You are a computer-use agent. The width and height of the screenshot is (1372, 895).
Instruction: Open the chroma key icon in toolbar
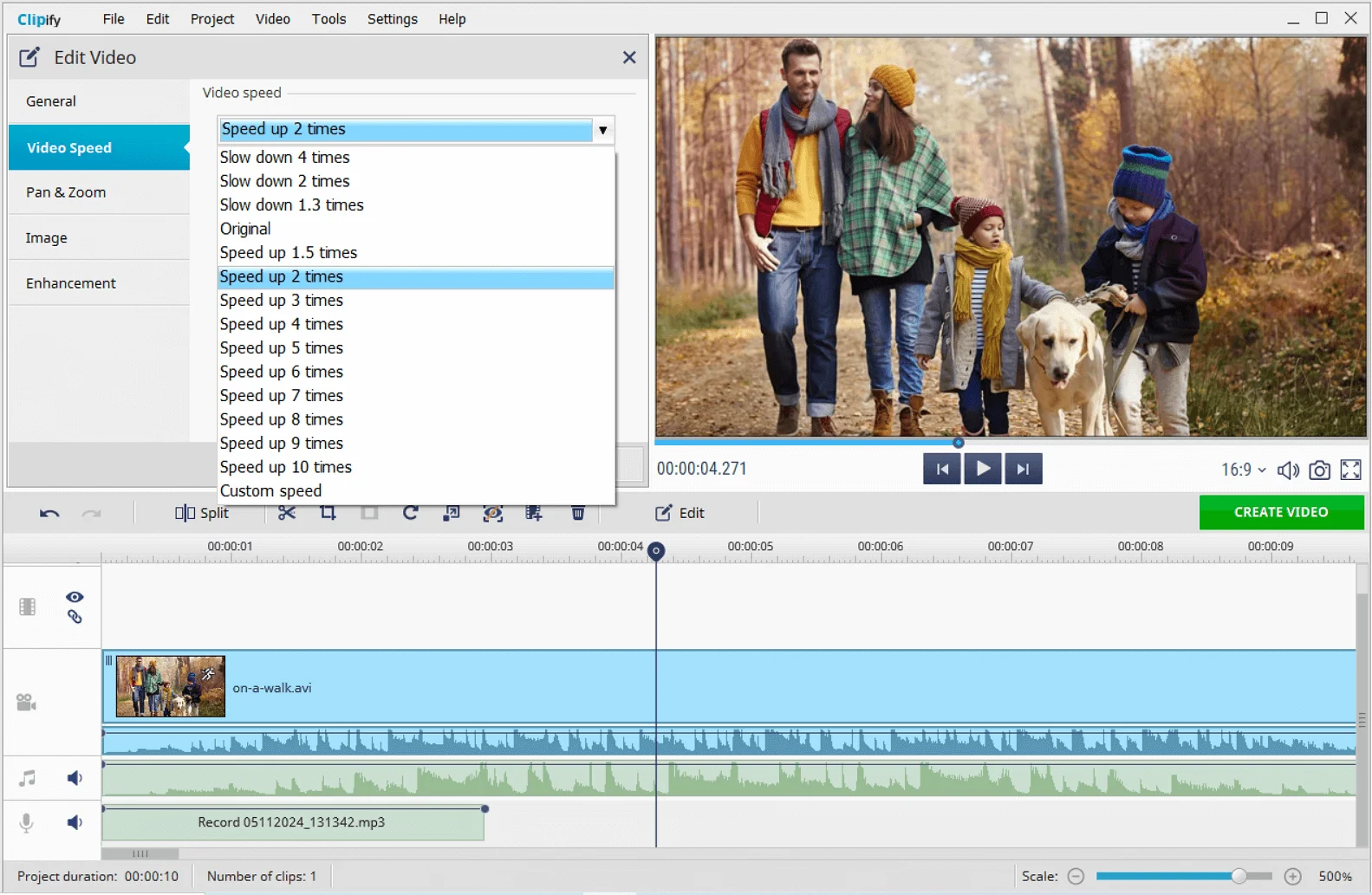click(x=493, y=513)
